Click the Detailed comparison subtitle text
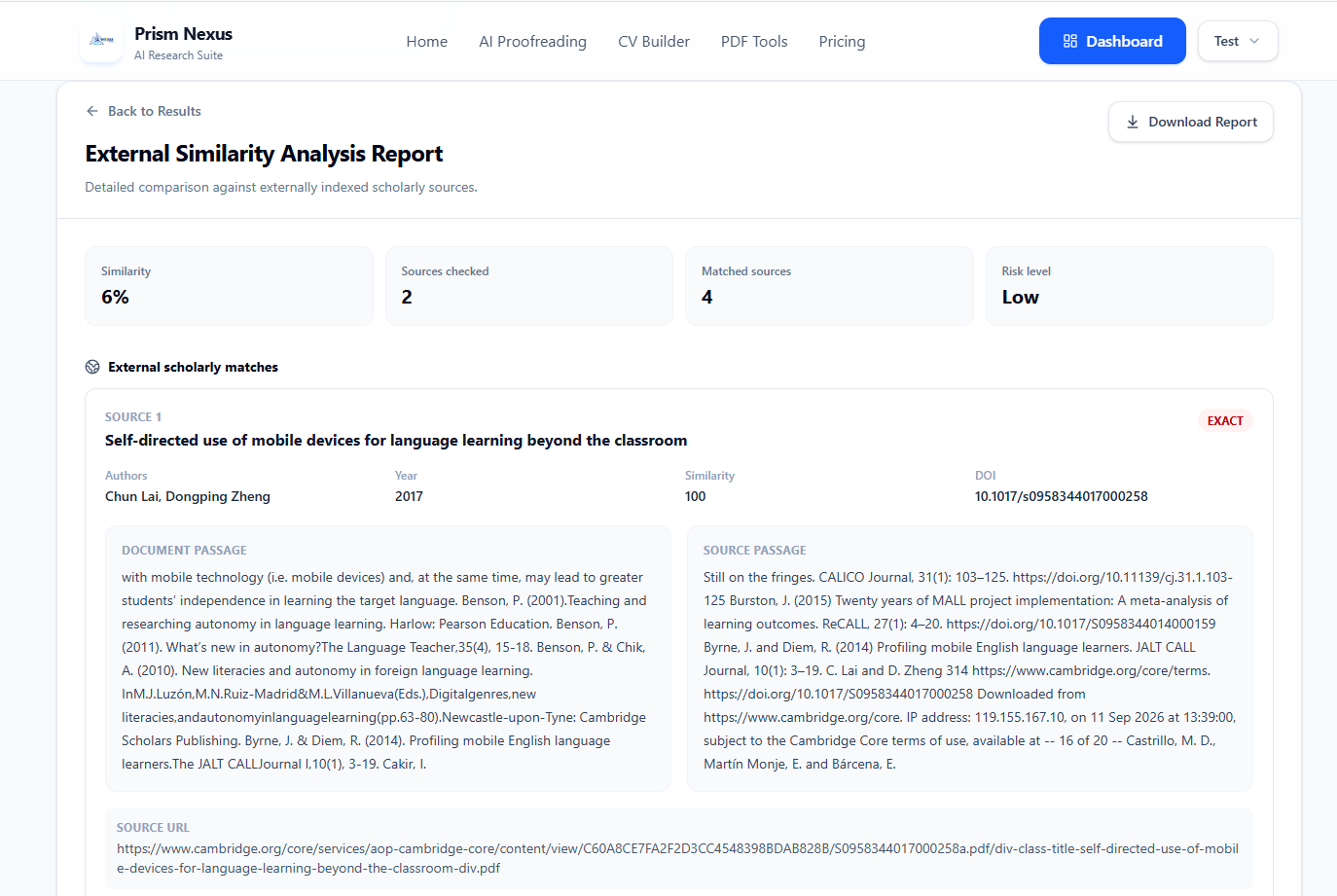 (281, 187)
